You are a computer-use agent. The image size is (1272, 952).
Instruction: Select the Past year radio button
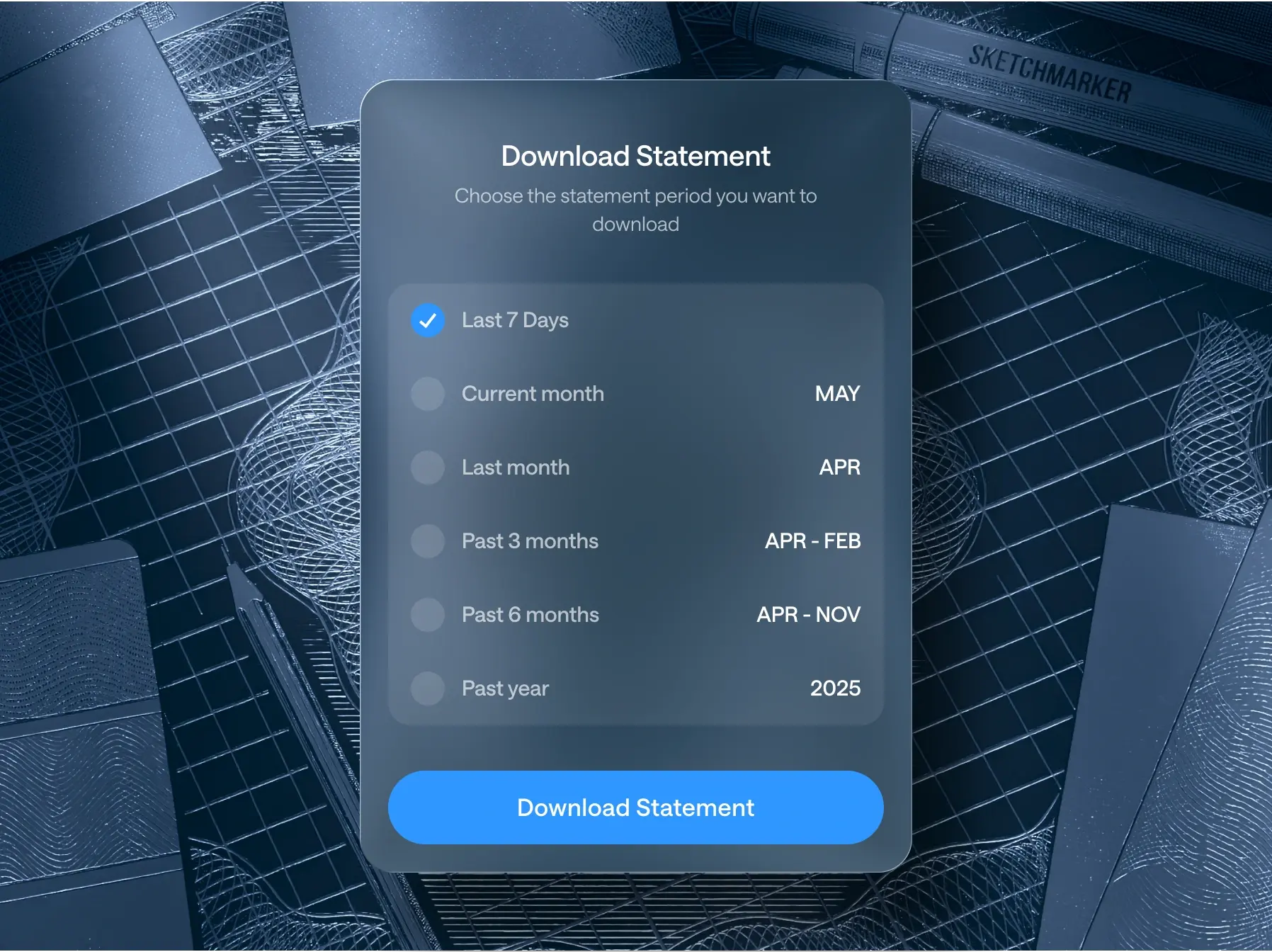428,688
